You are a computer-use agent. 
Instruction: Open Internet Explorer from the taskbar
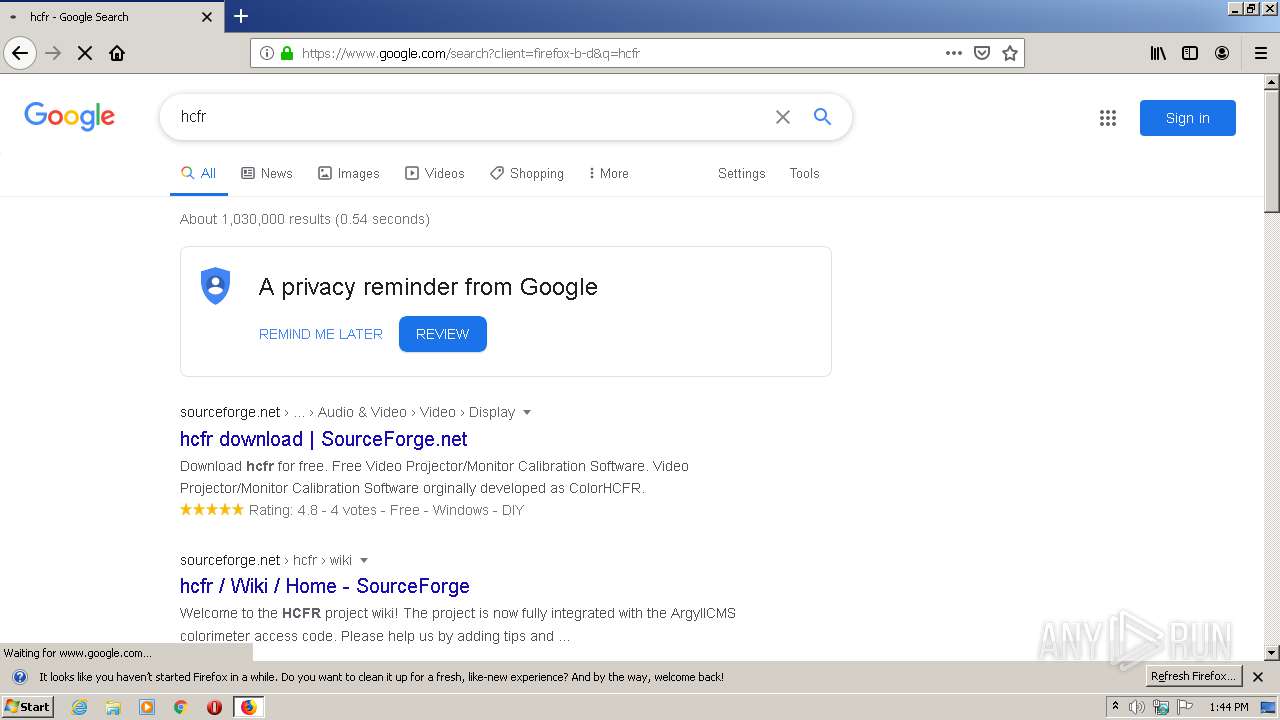point(79,707)
